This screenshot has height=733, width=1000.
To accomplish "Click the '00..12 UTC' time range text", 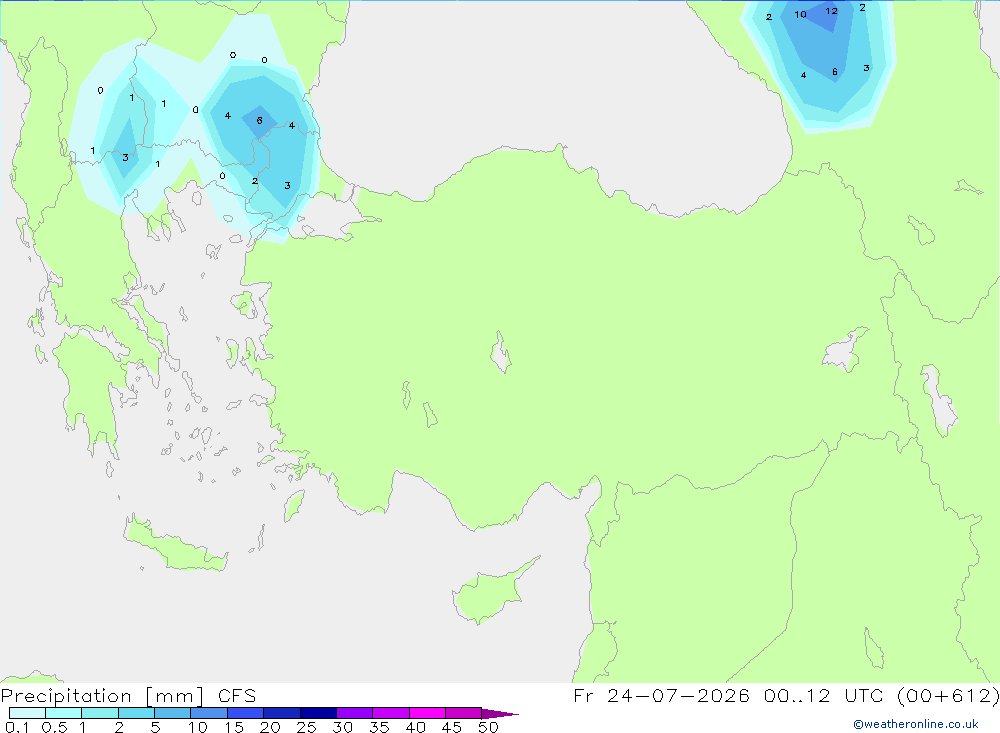I will tap(823, 696).
